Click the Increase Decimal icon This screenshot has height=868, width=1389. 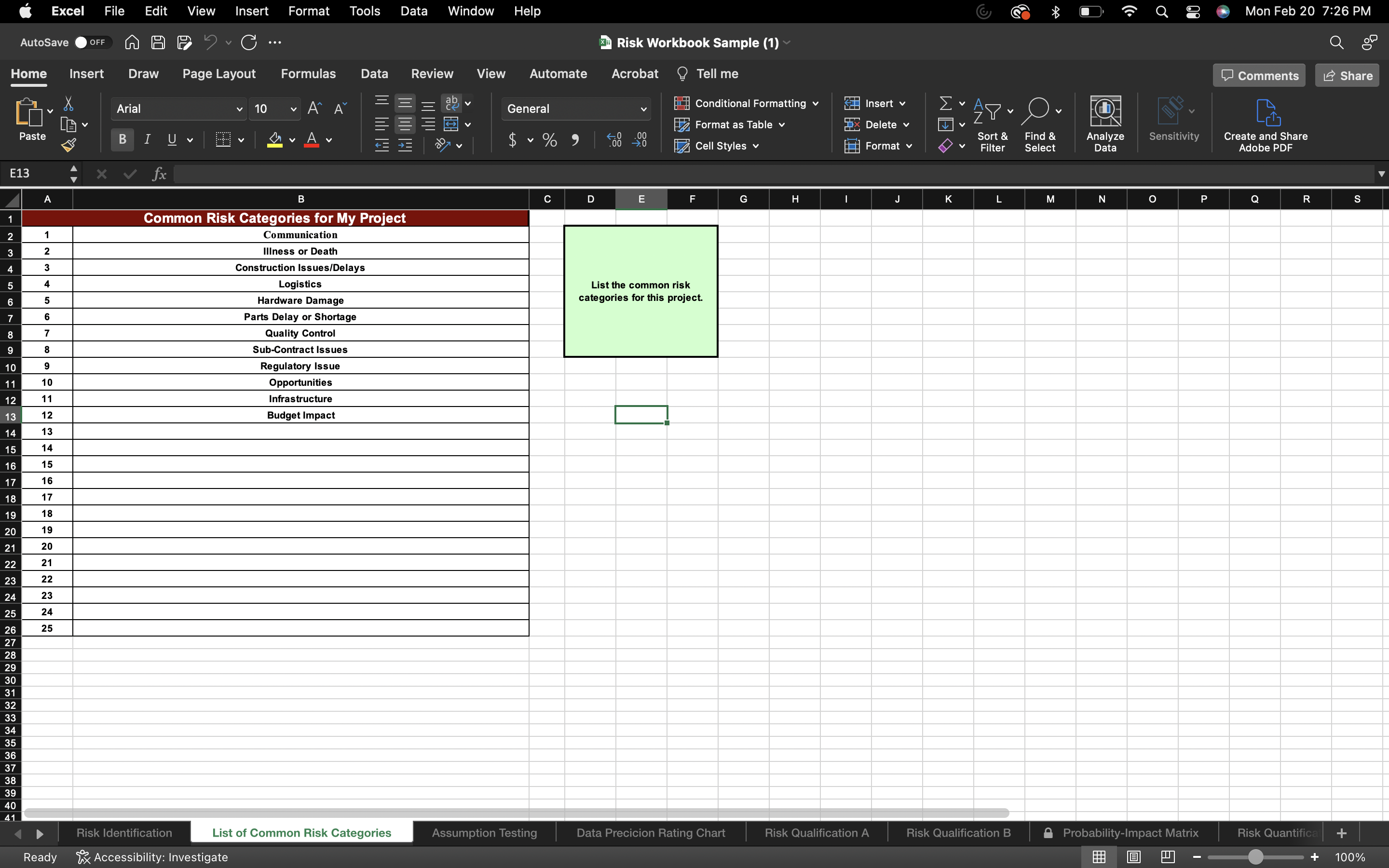613,140
